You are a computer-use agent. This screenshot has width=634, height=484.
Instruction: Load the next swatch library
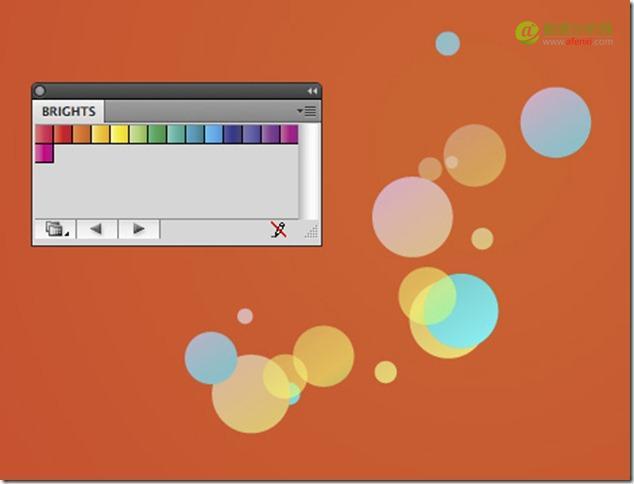point(139,229)
